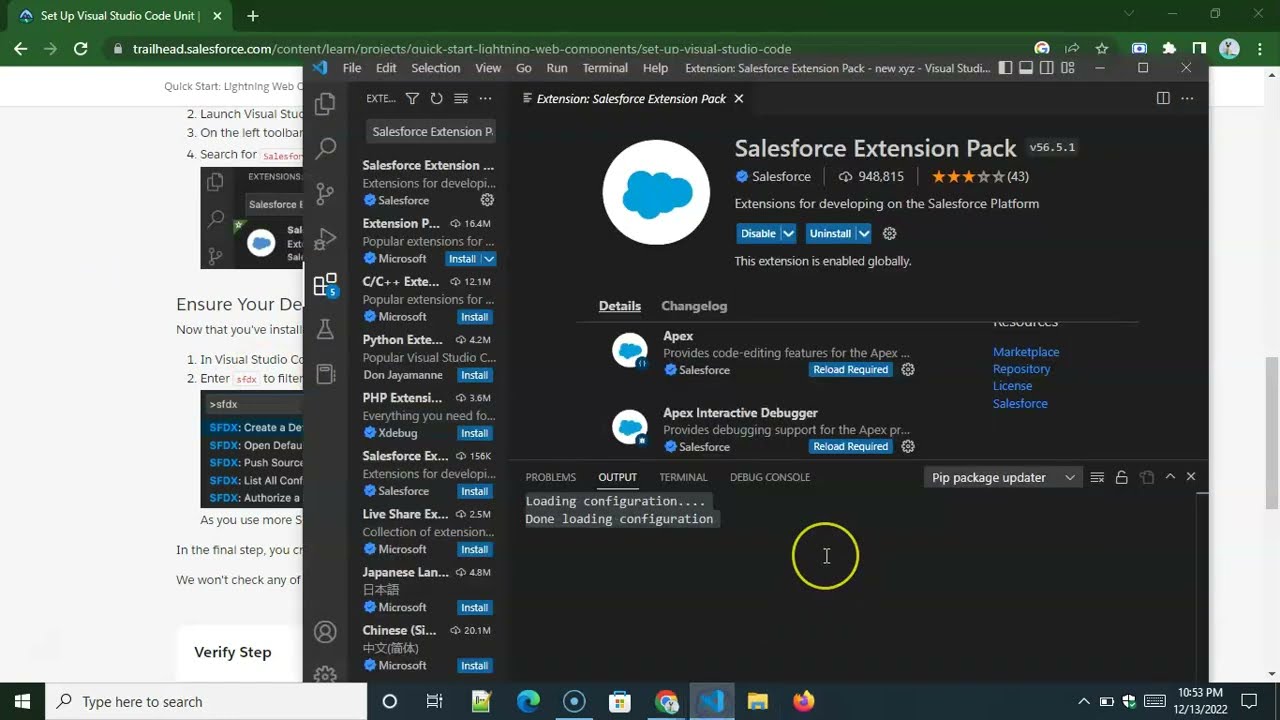Open manage gear for Apex Interactive Debugger
1280x720 pixels.
click(x=908, y=446)
